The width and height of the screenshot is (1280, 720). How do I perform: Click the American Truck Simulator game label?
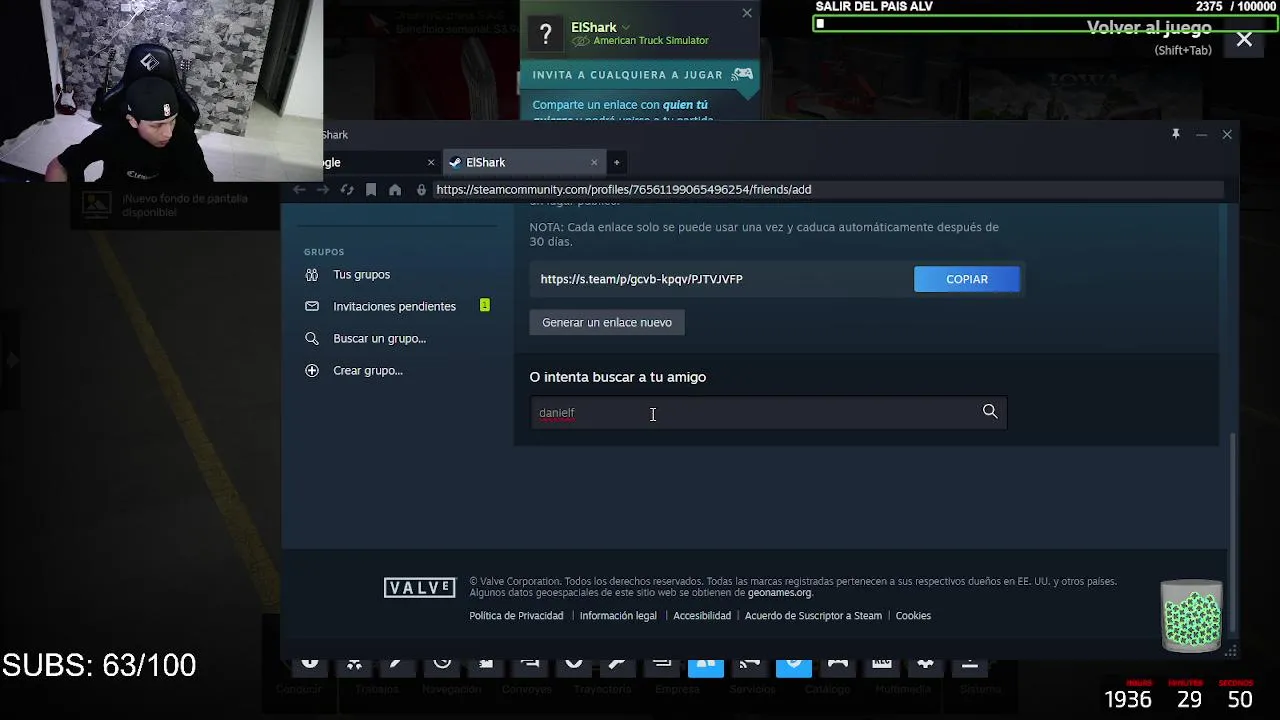[650, 40]
